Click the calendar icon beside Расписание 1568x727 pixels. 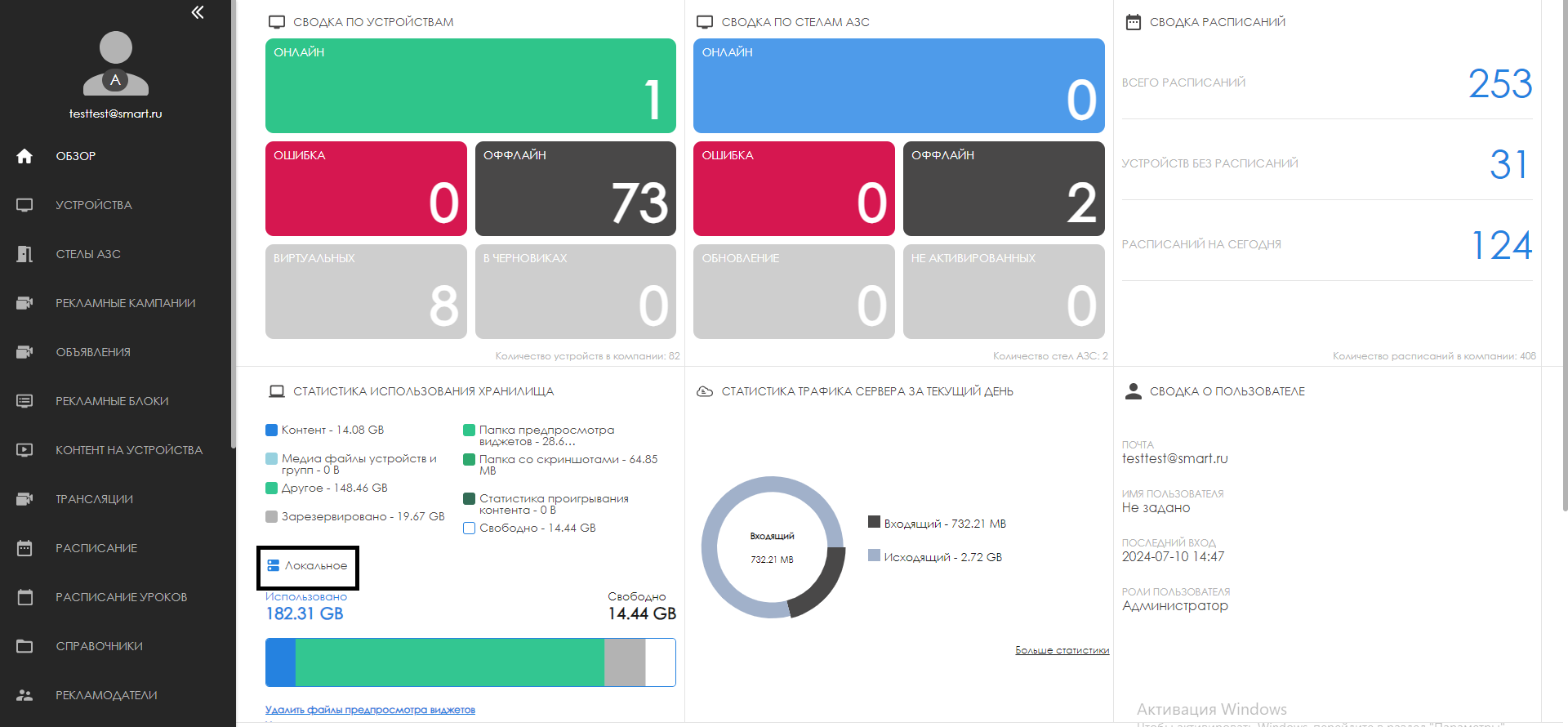[x=24, y=548]
